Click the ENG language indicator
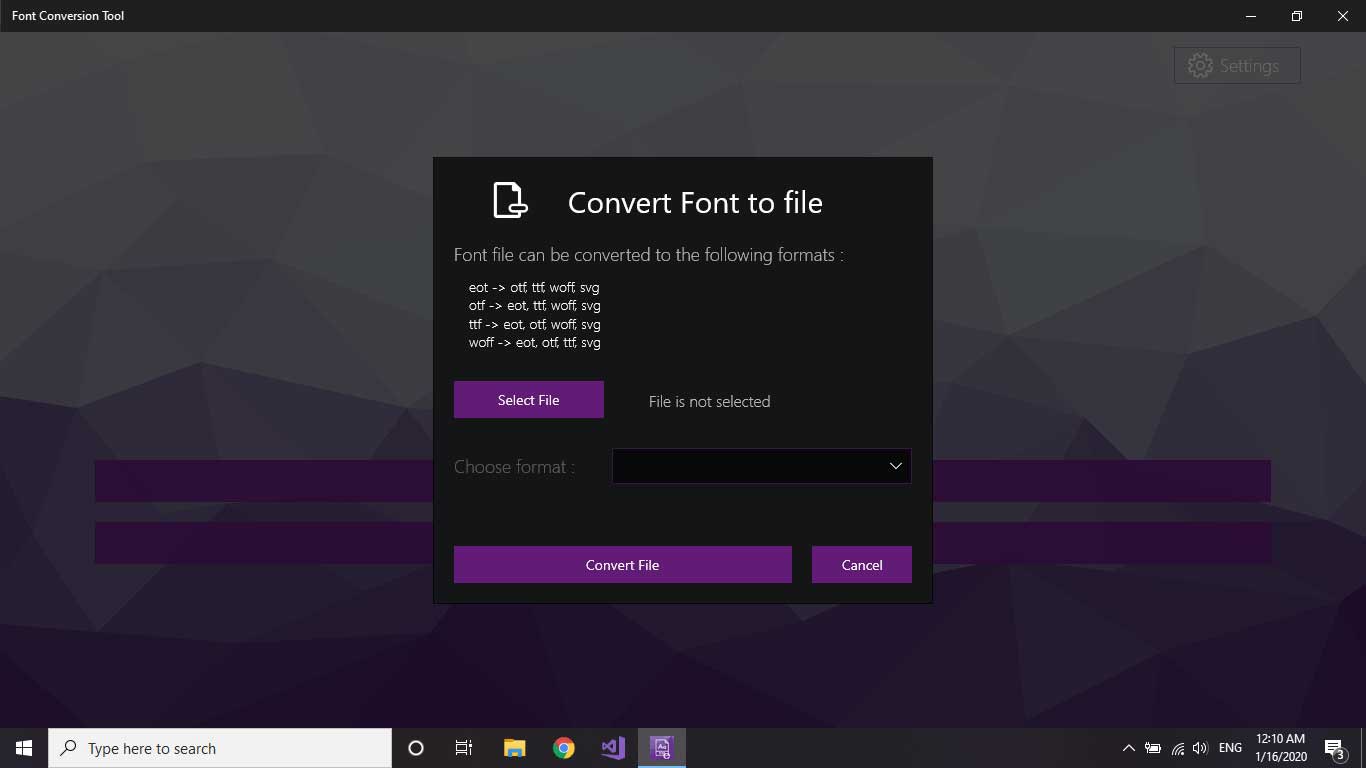 click(1230, 748)
